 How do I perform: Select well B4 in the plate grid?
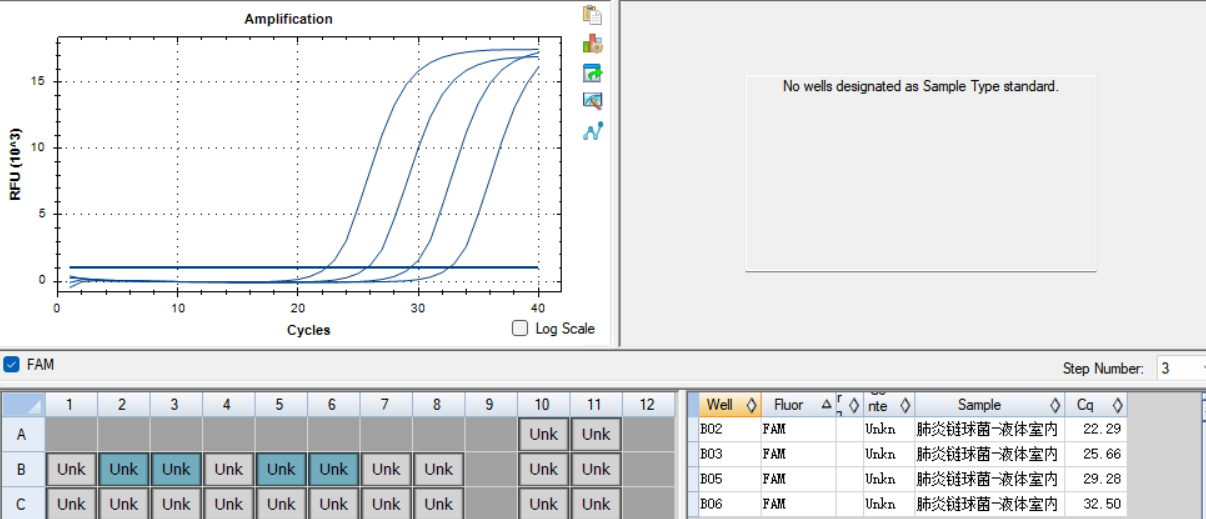pyautogui.click(x=228, y=469)
